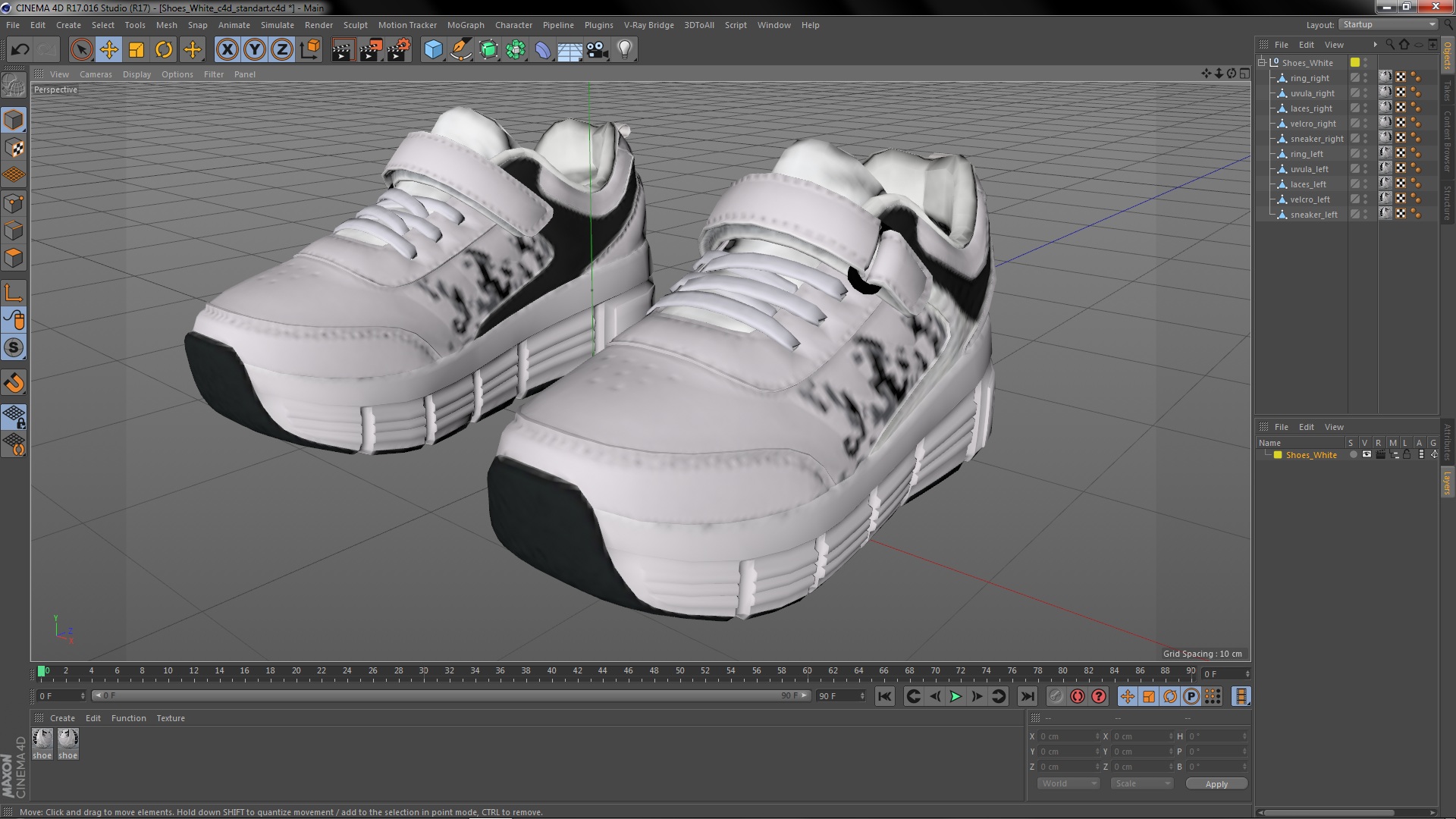Open the Array modeling objects

pyautogui.click(x=516, y=50)
